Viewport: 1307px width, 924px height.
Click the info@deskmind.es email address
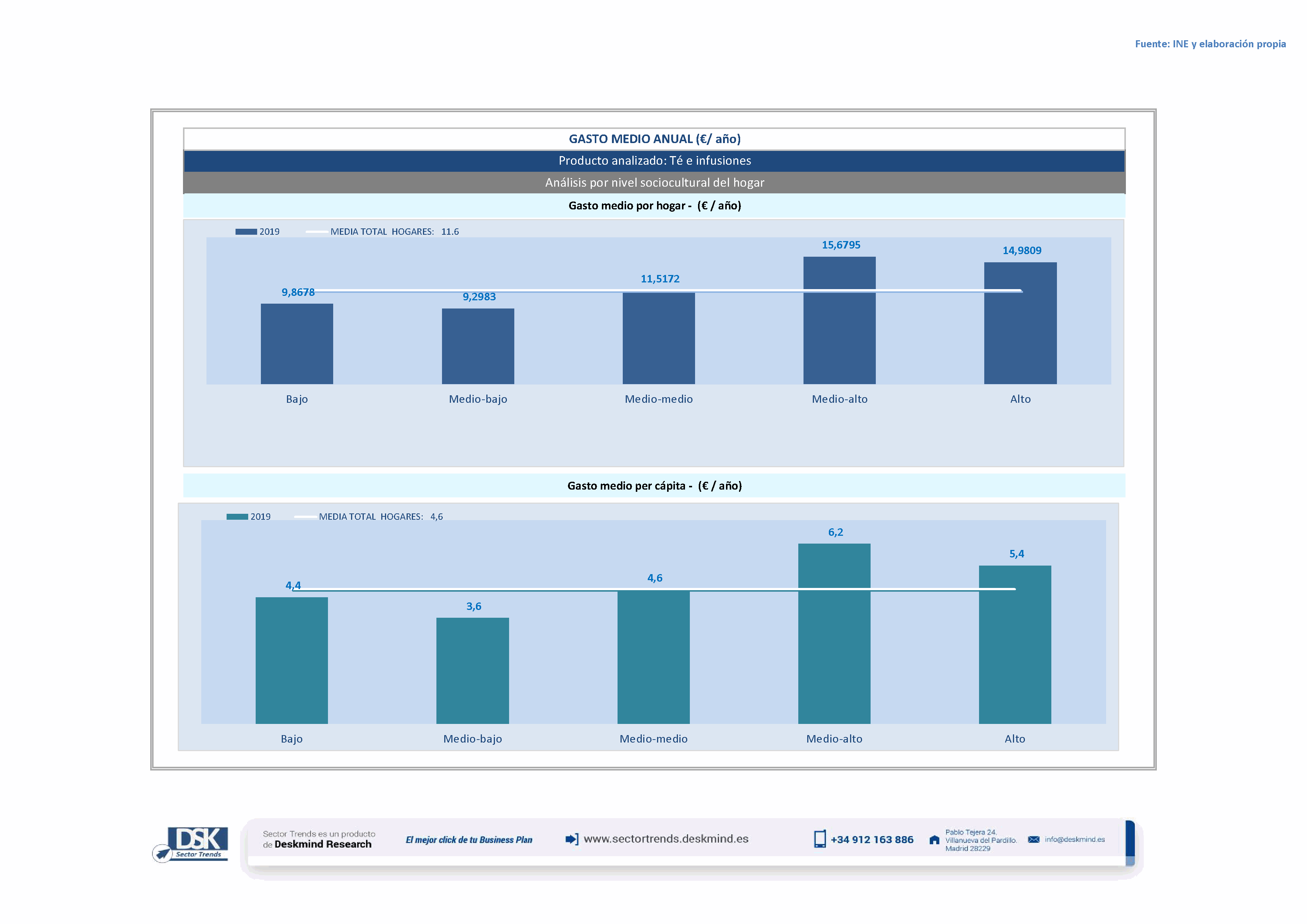pyautogui.click(x=1075, y=840)
